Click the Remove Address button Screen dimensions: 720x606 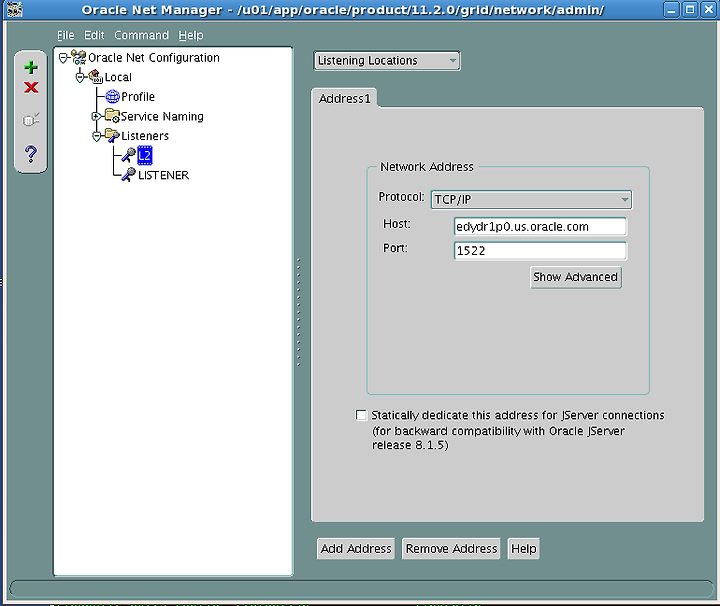tap(451, 549)
